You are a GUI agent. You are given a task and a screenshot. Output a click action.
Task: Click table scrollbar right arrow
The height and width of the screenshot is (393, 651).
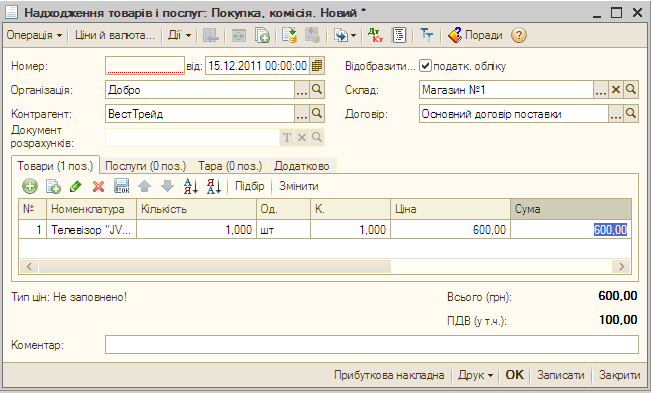pyautogui.click(x=622, y=266)
